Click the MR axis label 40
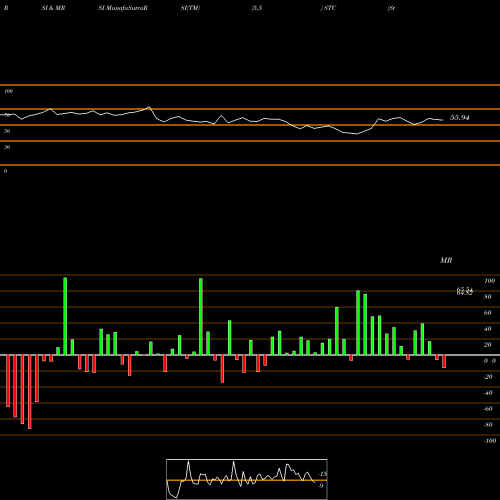The width and height of the screenshot is (500, 500). [488, 329]
